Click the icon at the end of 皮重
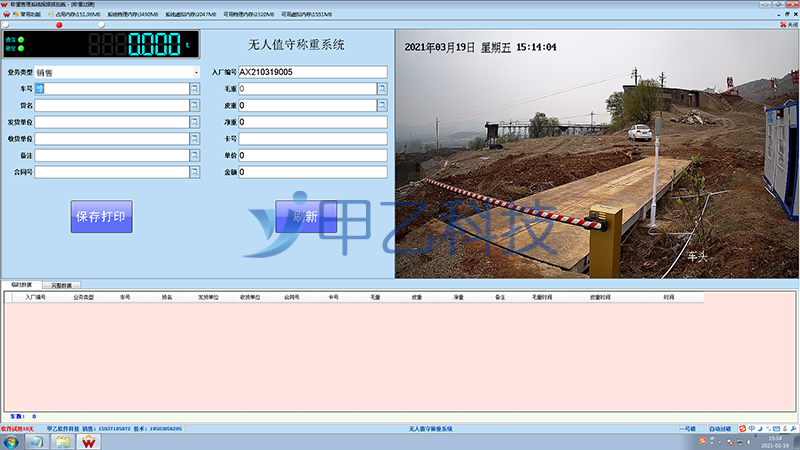800x450 pixels. click(x=381, y=105)
